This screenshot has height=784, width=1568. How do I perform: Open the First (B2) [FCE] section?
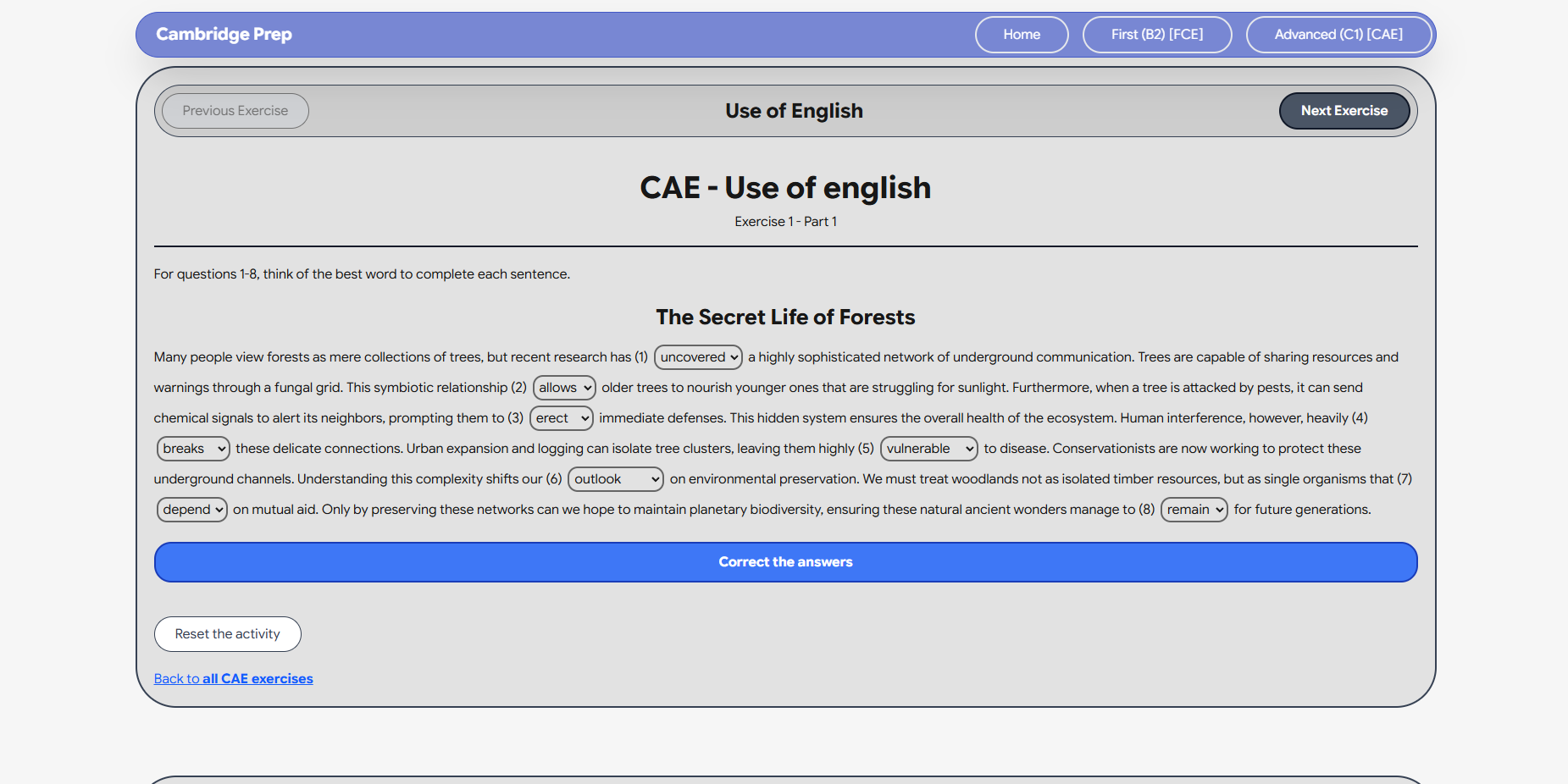tap(1157, 35)
